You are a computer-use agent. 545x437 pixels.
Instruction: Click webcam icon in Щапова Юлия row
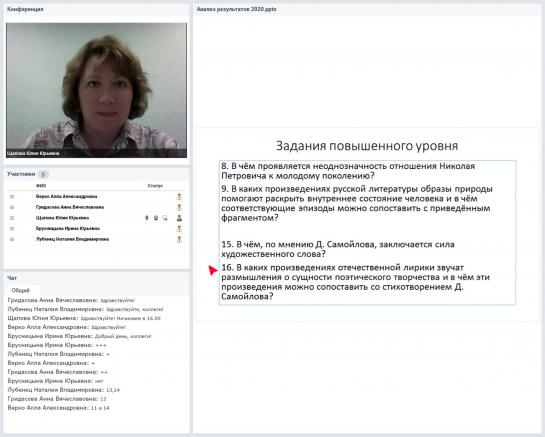point(156,218)
